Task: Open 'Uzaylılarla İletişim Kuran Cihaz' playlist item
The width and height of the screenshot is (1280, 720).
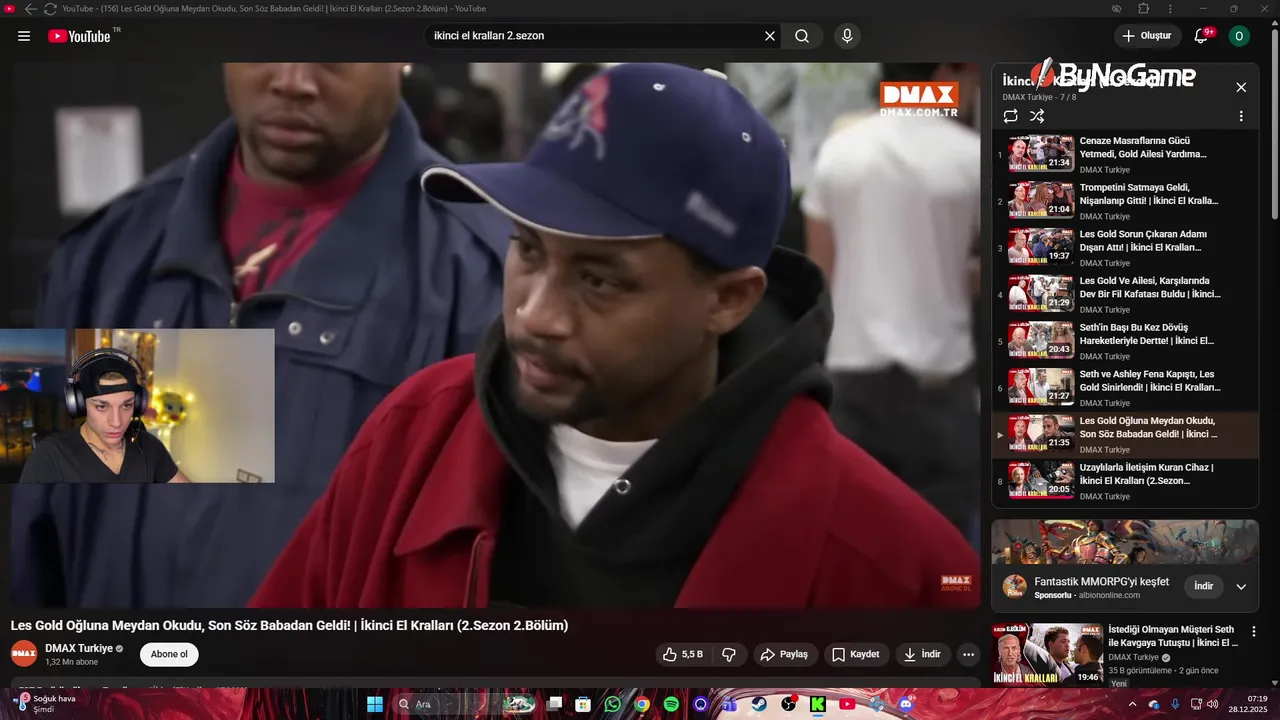Action: click(x=1125, y=481)
